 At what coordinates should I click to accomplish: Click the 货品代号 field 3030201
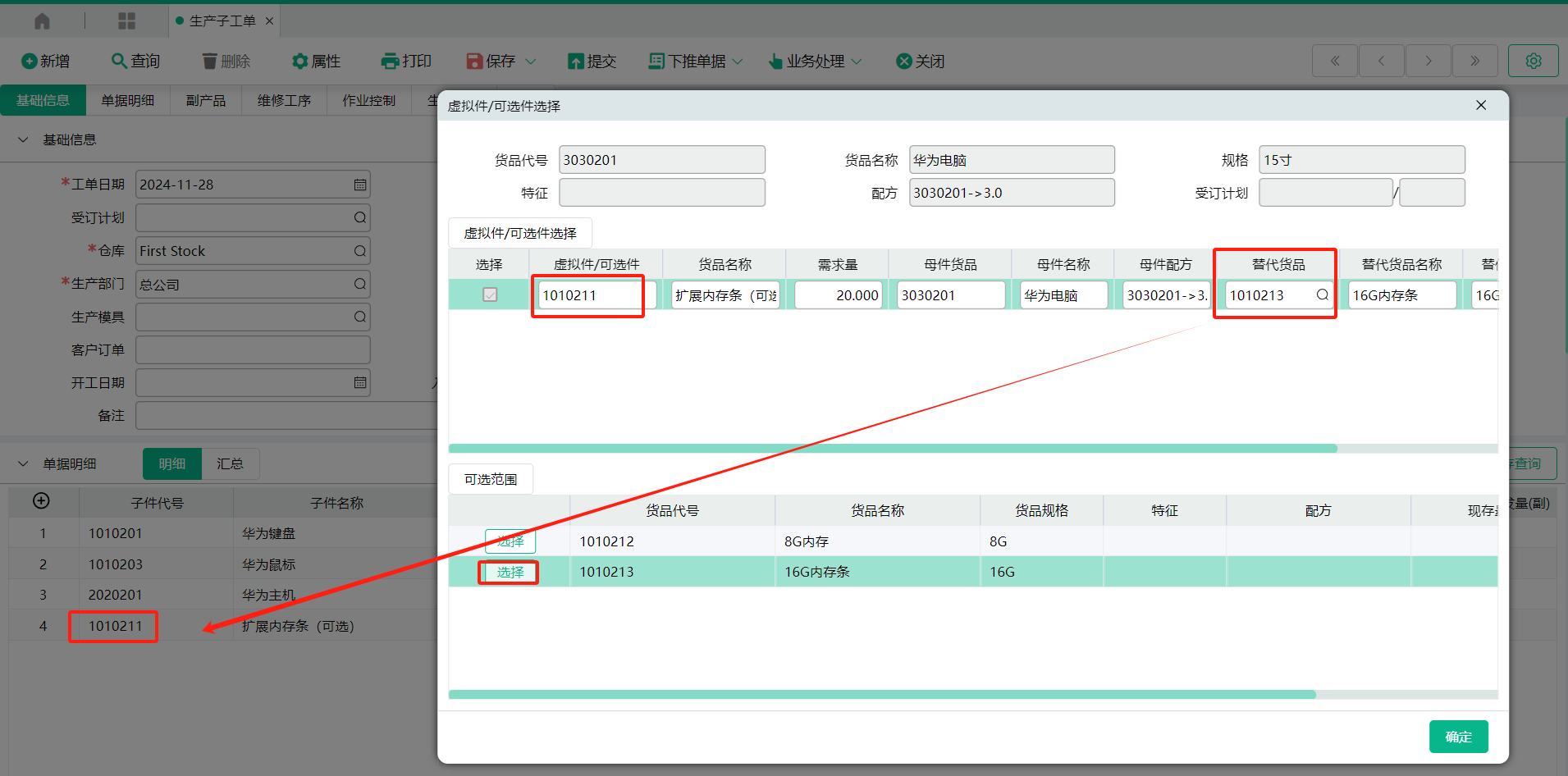[662, 160]
